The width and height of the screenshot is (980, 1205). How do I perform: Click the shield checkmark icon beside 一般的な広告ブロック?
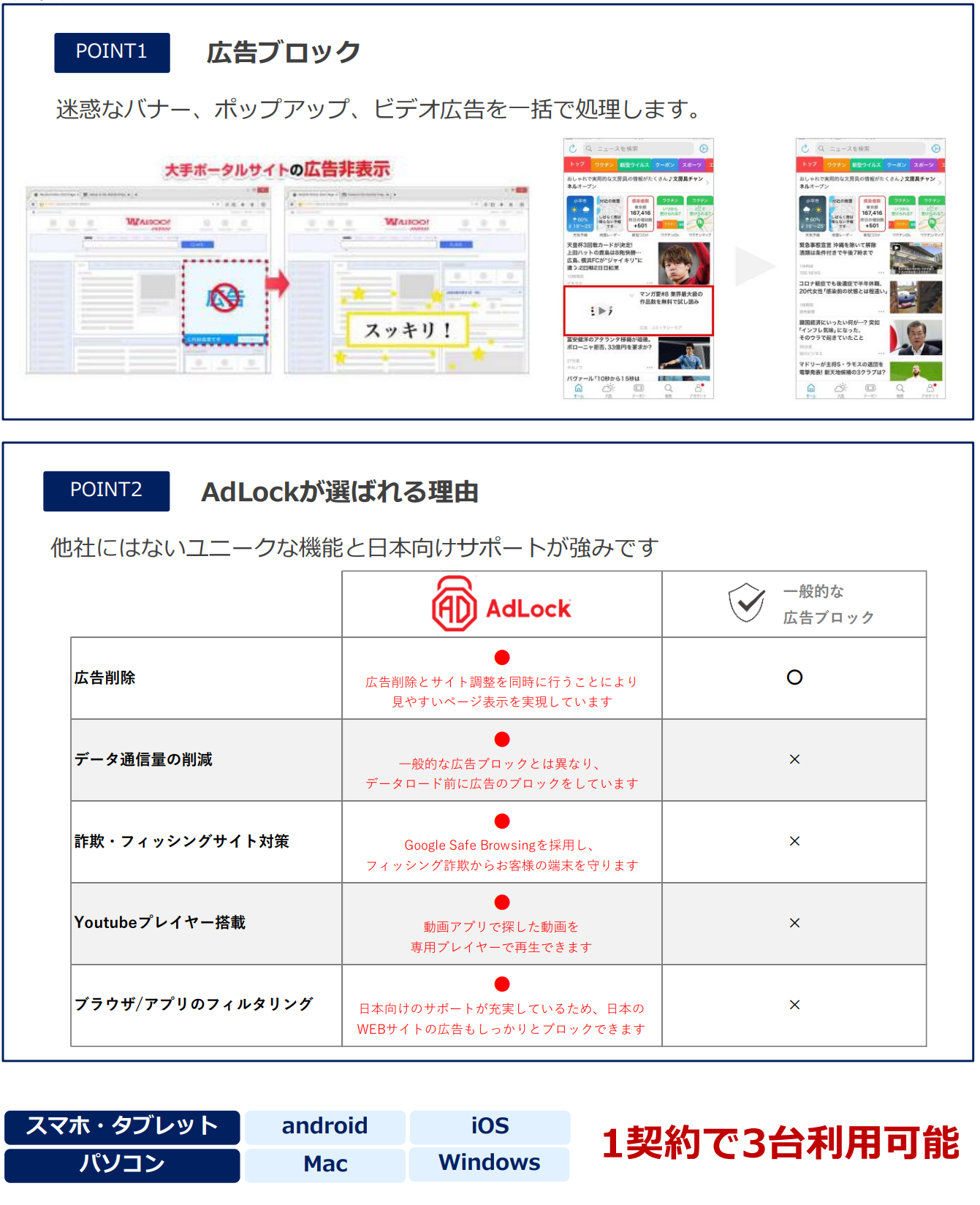click(747, 603)
